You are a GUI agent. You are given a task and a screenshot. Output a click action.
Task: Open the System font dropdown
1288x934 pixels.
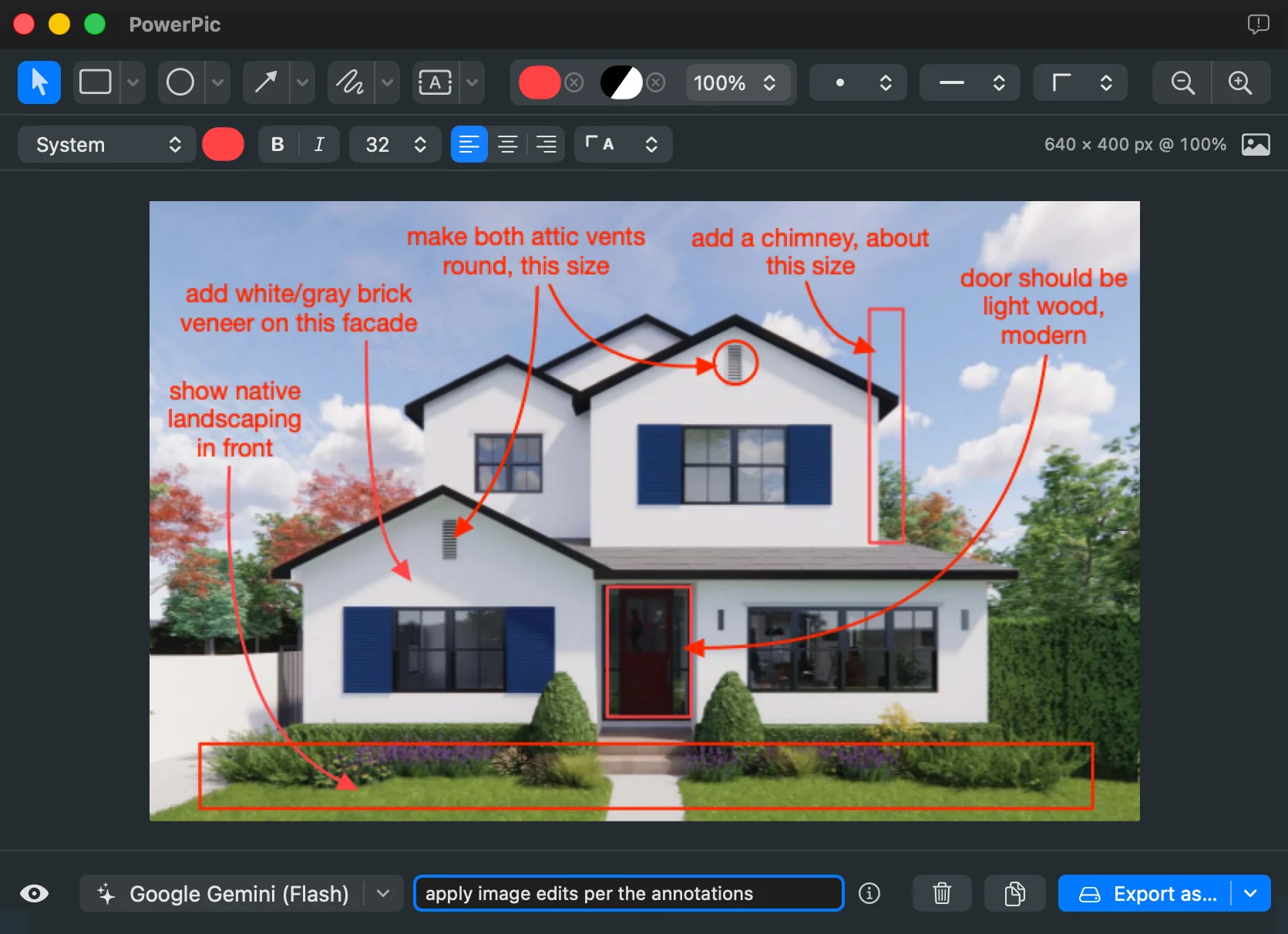coord(107,144)
